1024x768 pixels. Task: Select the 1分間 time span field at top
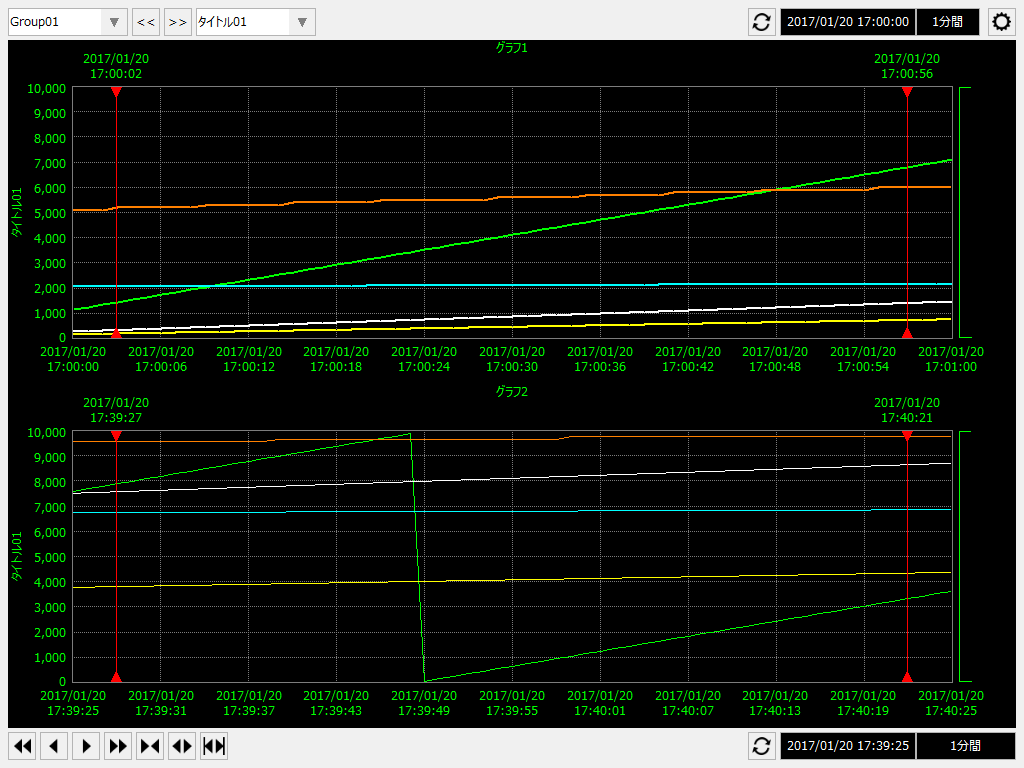click(x=947, y=21)
